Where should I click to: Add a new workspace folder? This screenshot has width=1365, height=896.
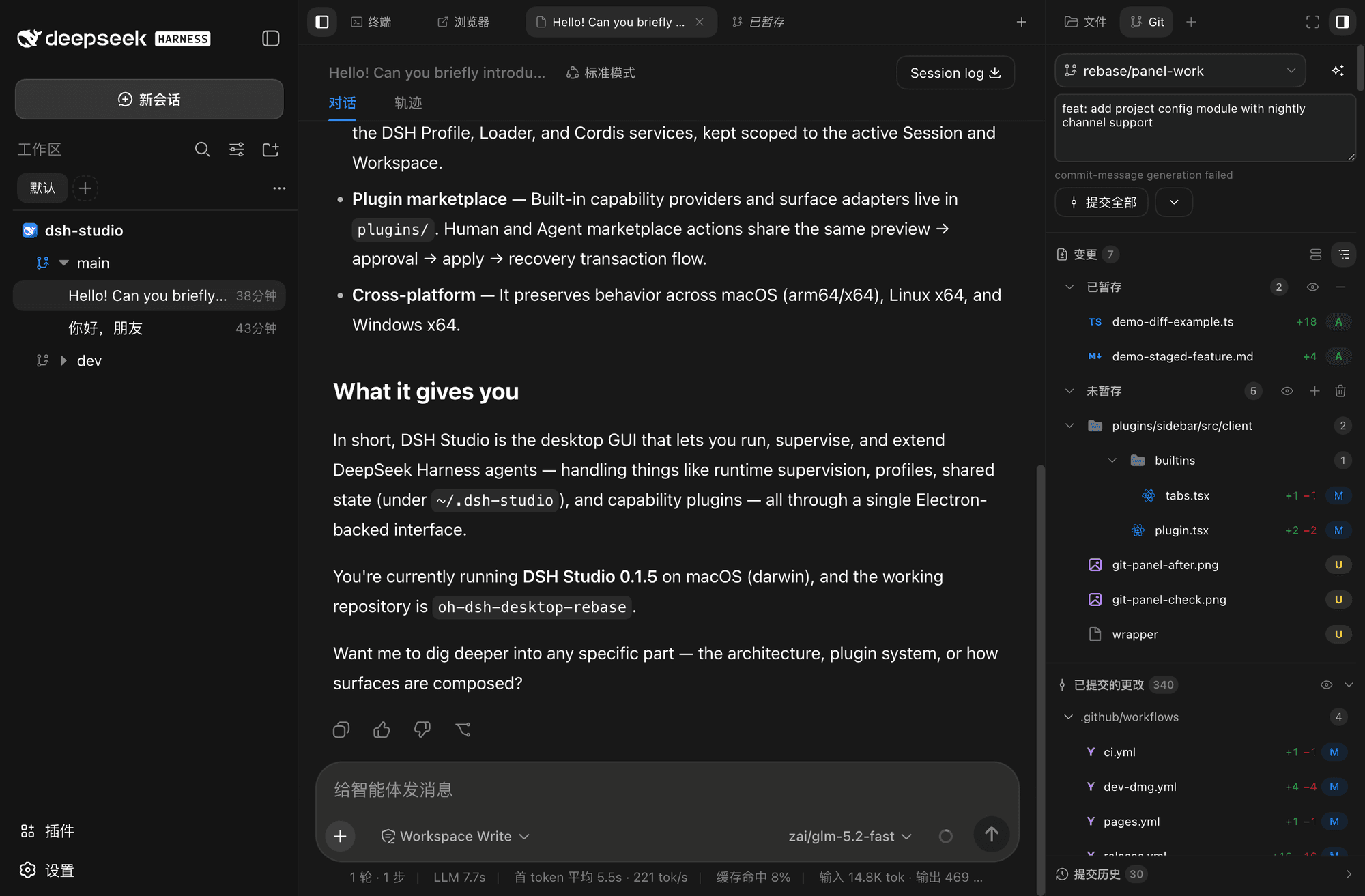[x=271, y=149]
